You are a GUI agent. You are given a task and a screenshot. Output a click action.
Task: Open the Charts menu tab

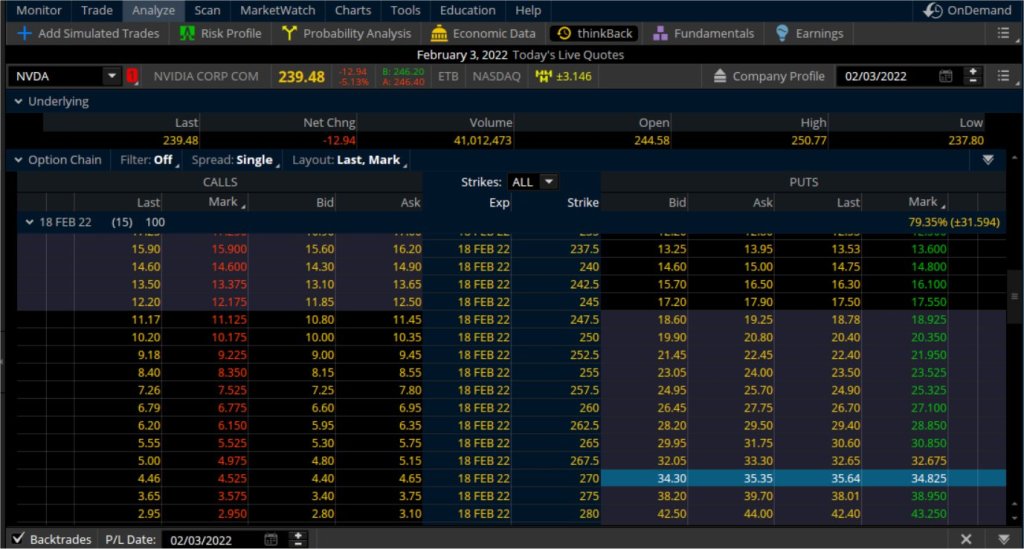point(353,10)
